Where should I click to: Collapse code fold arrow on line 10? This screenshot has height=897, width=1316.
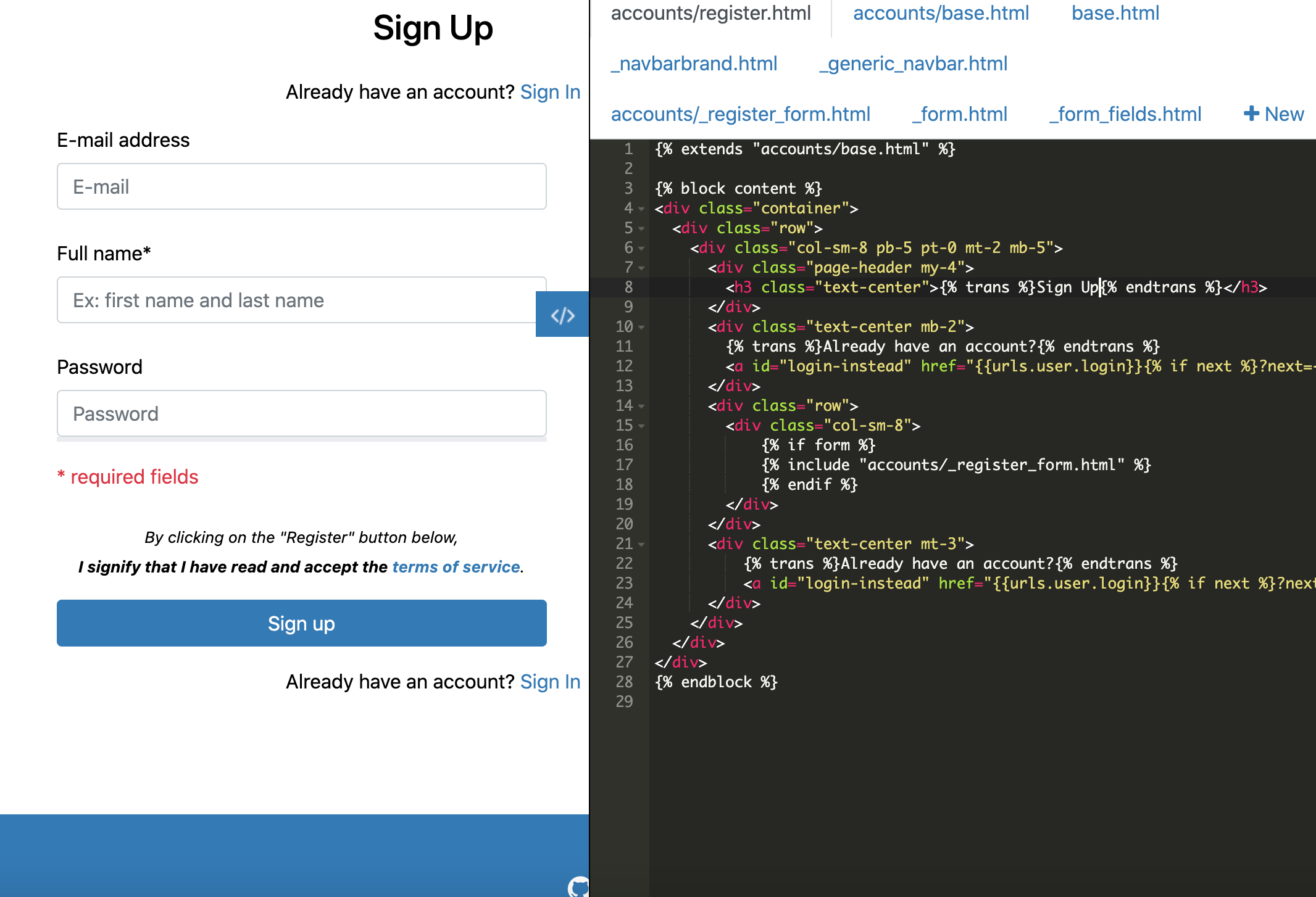coord(641,328)
